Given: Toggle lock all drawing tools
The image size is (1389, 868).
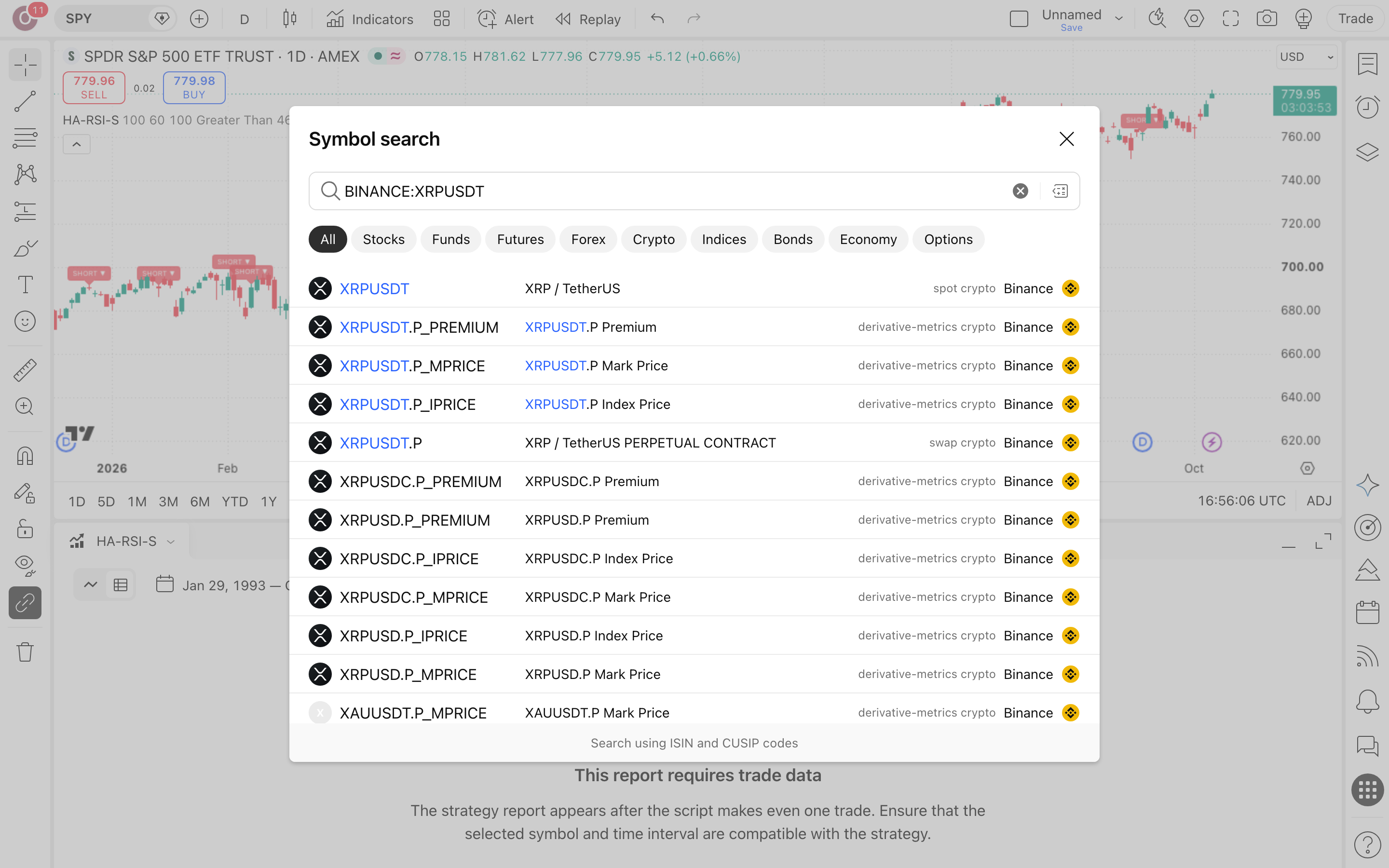Looking at the screenshot, I should pos(25,529).
